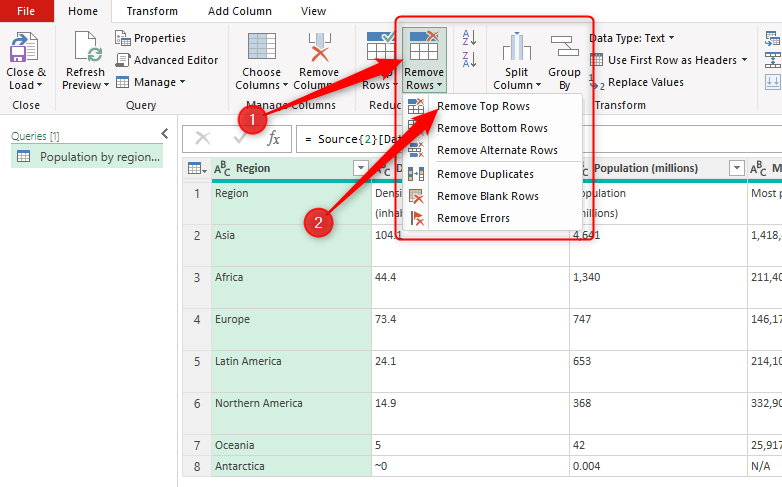Open the Properties option
This screenshot has height=487, width=782.
pyautogui.click(x=150, y=38)
